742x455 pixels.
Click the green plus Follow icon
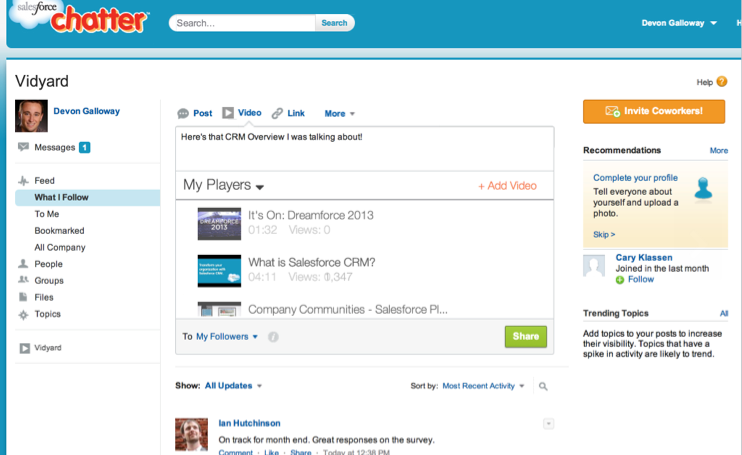coord(619,280)
